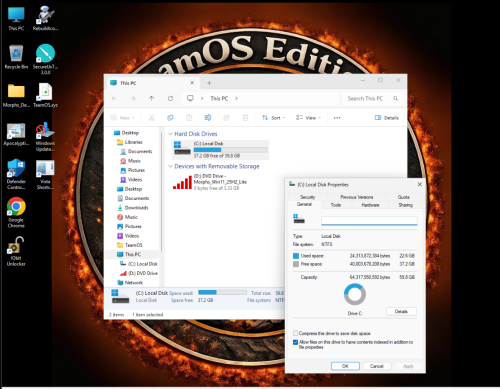Click Cancel in Local Disk Properties
The height and width of the screenshot is (389, 500).
(377, 366)
